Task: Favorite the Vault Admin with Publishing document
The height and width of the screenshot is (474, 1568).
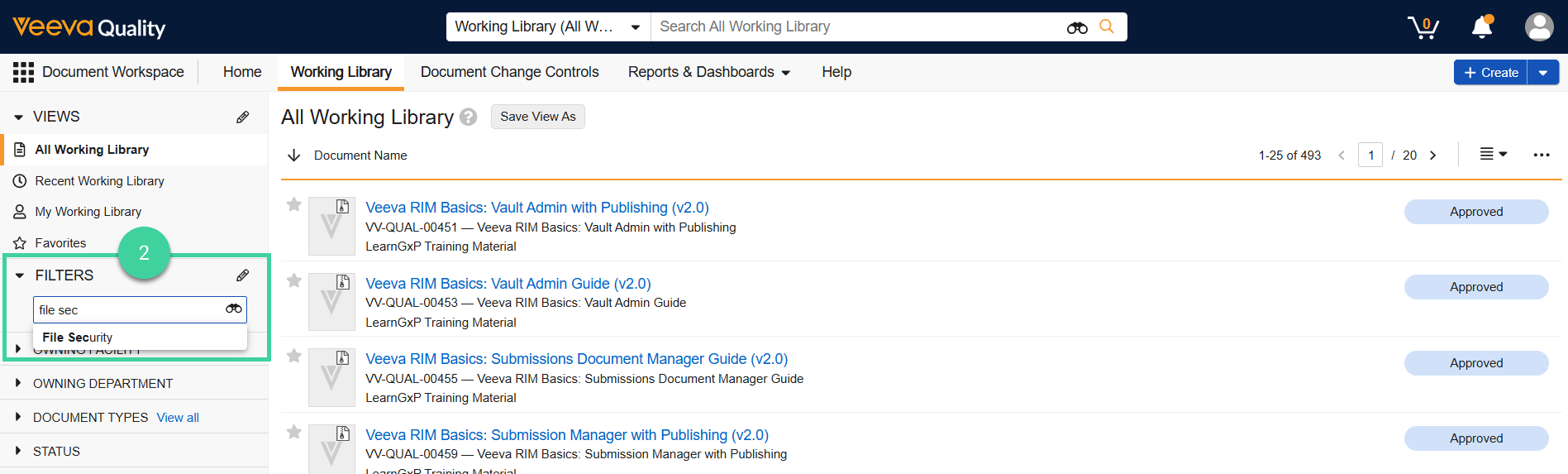Action: point(293,204)
